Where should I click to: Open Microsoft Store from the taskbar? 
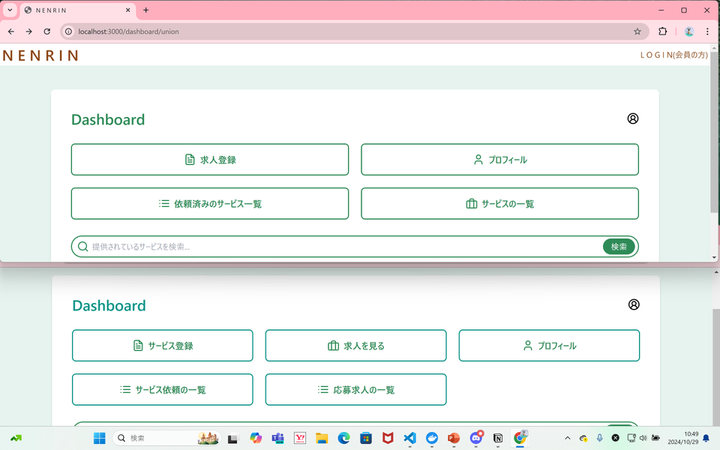coord(366,438)
